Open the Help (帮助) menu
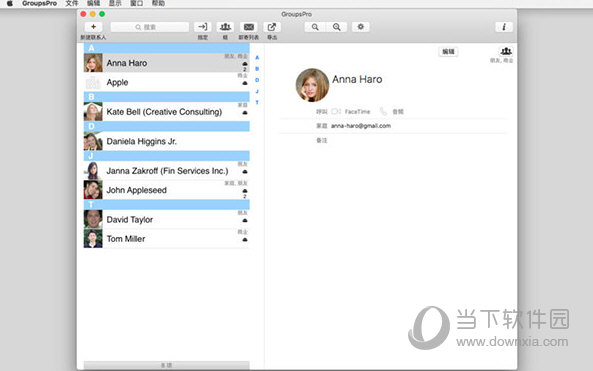Screen dimensions: 593x371 point(158,3)
